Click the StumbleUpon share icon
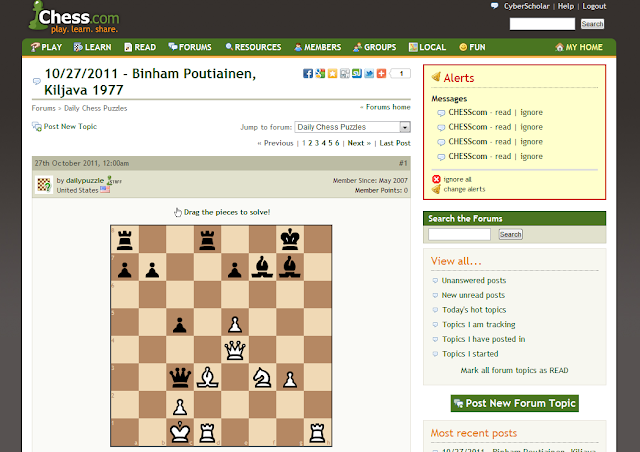Image resolution: width=640 pixels, height=452 pixels. point(357,73)
